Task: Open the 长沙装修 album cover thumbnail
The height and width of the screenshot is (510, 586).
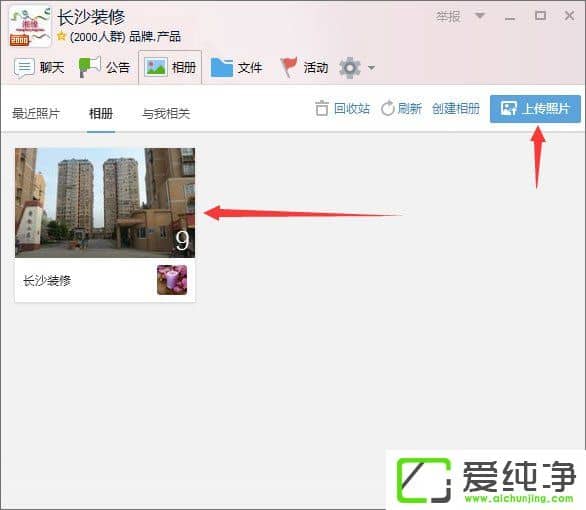Action: click(x=105, y=203)
